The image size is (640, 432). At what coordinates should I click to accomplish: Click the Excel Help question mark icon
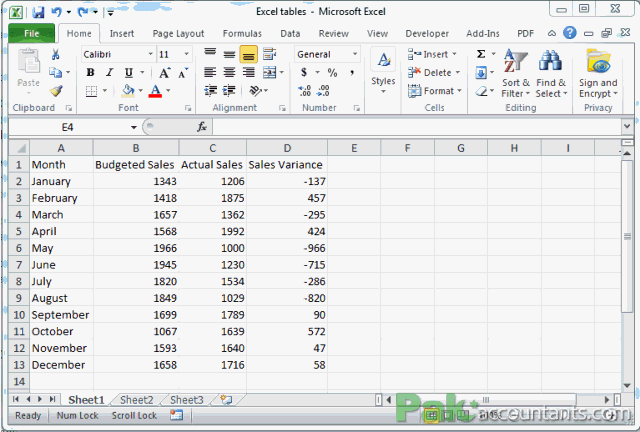point(570,33)
